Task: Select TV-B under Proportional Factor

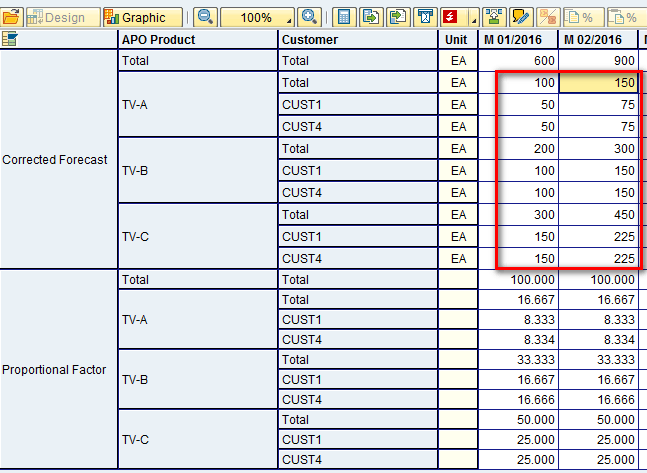Action: point(198,379)
